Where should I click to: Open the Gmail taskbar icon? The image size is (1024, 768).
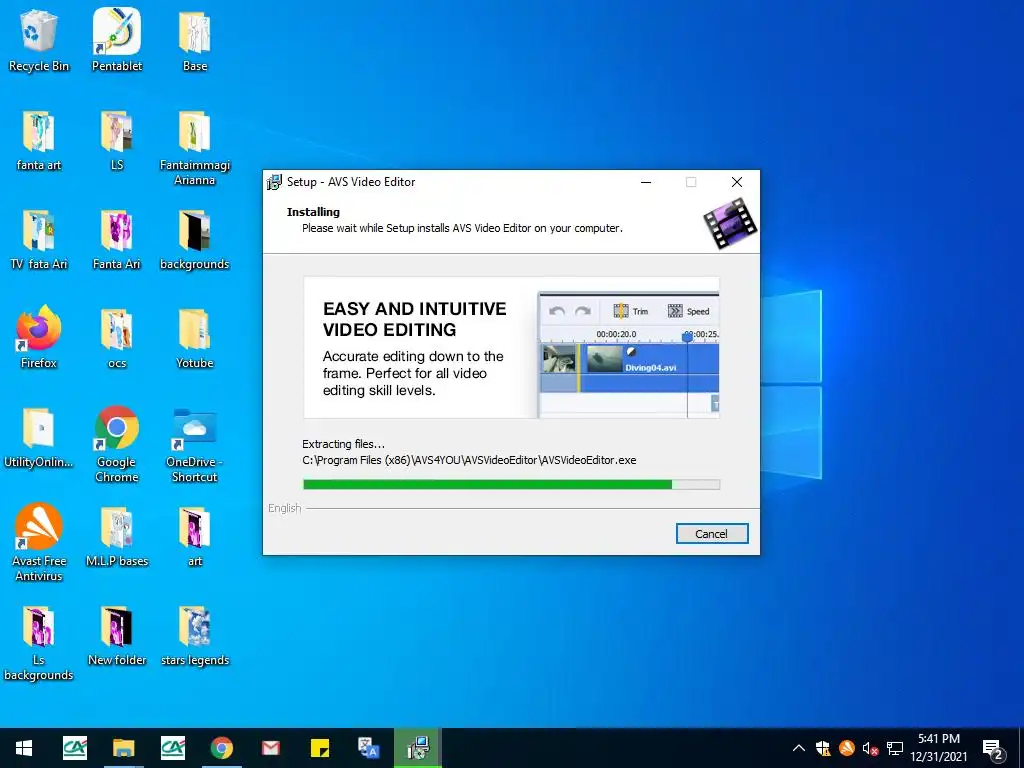270,748
